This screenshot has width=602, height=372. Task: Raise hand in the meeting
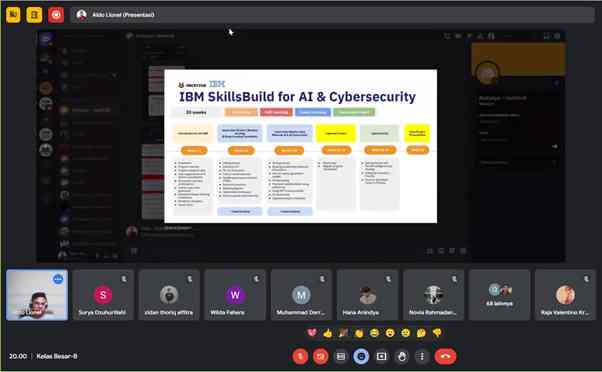coord(402,357)
